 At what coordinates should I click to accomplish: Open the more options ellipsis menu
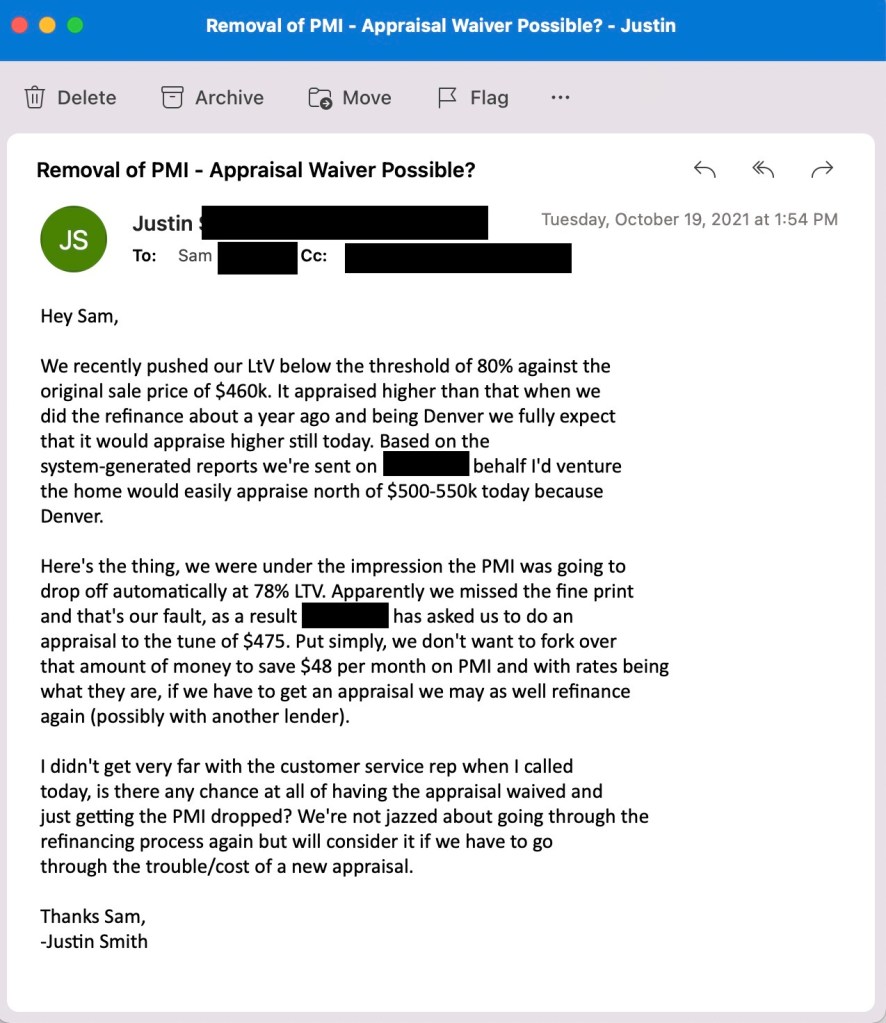[560, 98]
